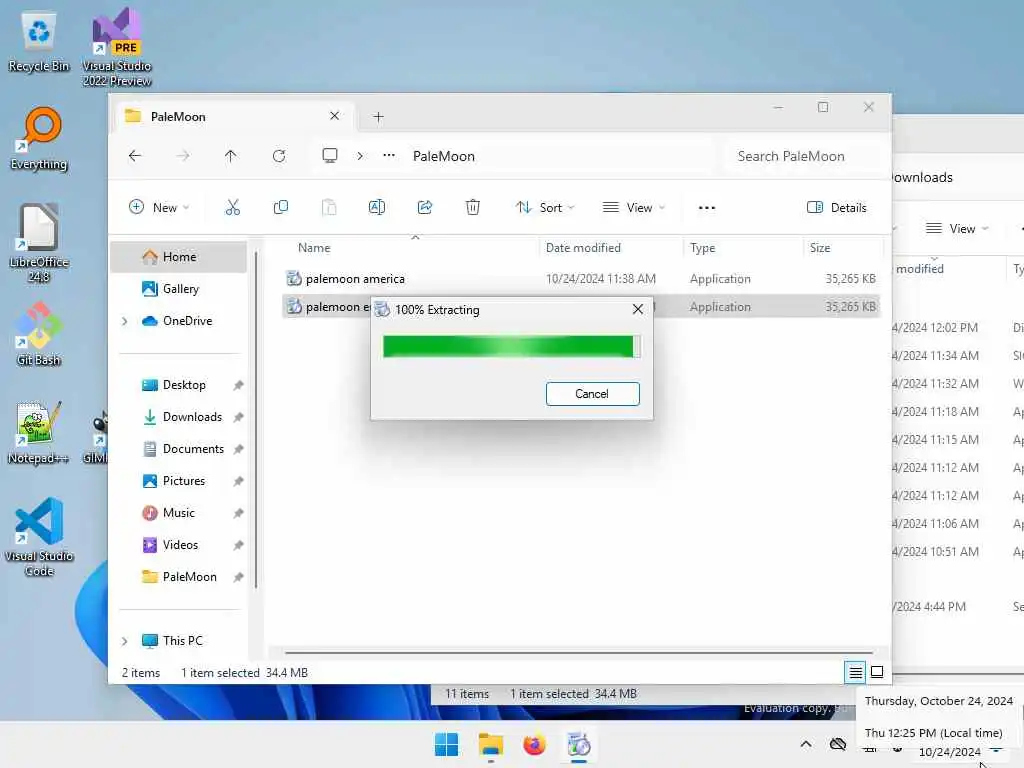
Task: Click the Delete trash icon
Action: coord(473,208)
